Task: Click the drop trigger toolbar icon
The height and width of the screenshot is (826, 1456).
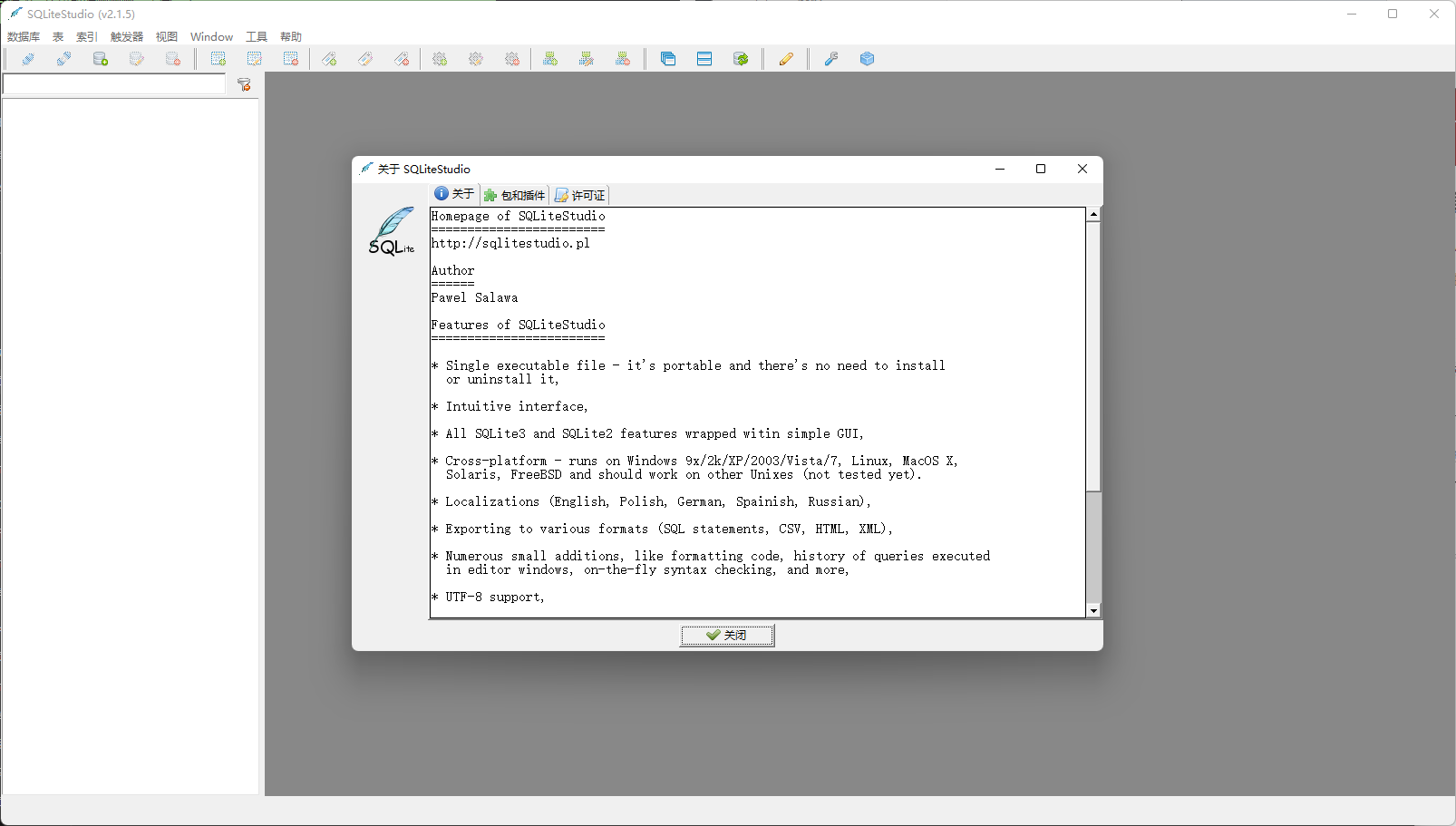Action: point(512,59)
